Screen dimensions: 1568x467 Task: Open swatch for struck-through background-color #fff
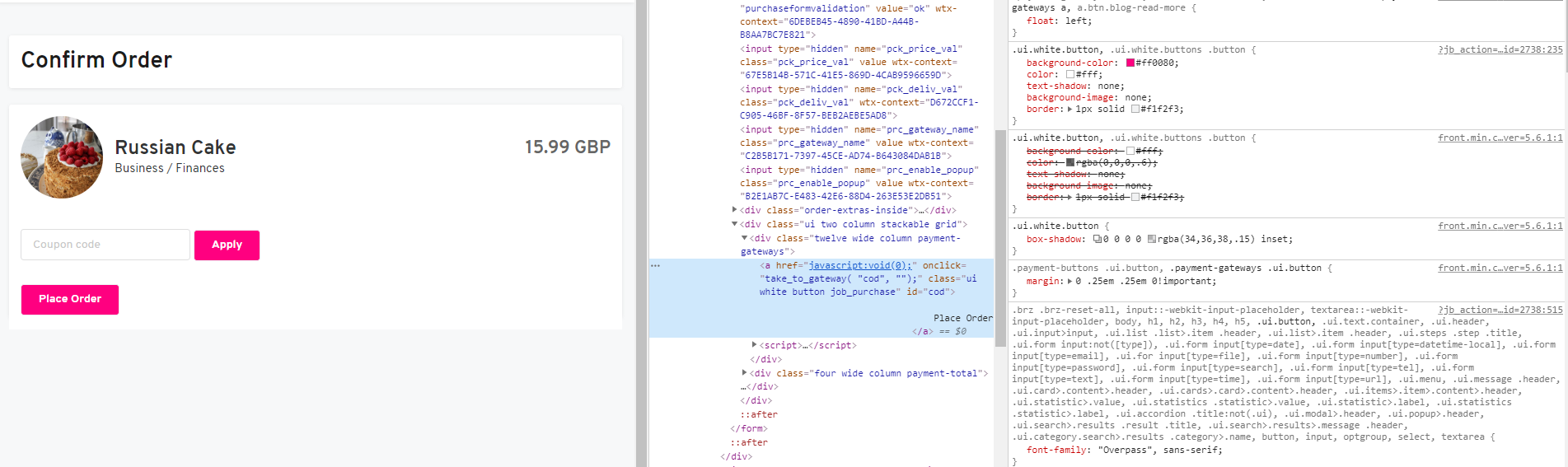tap(1130, 151)
